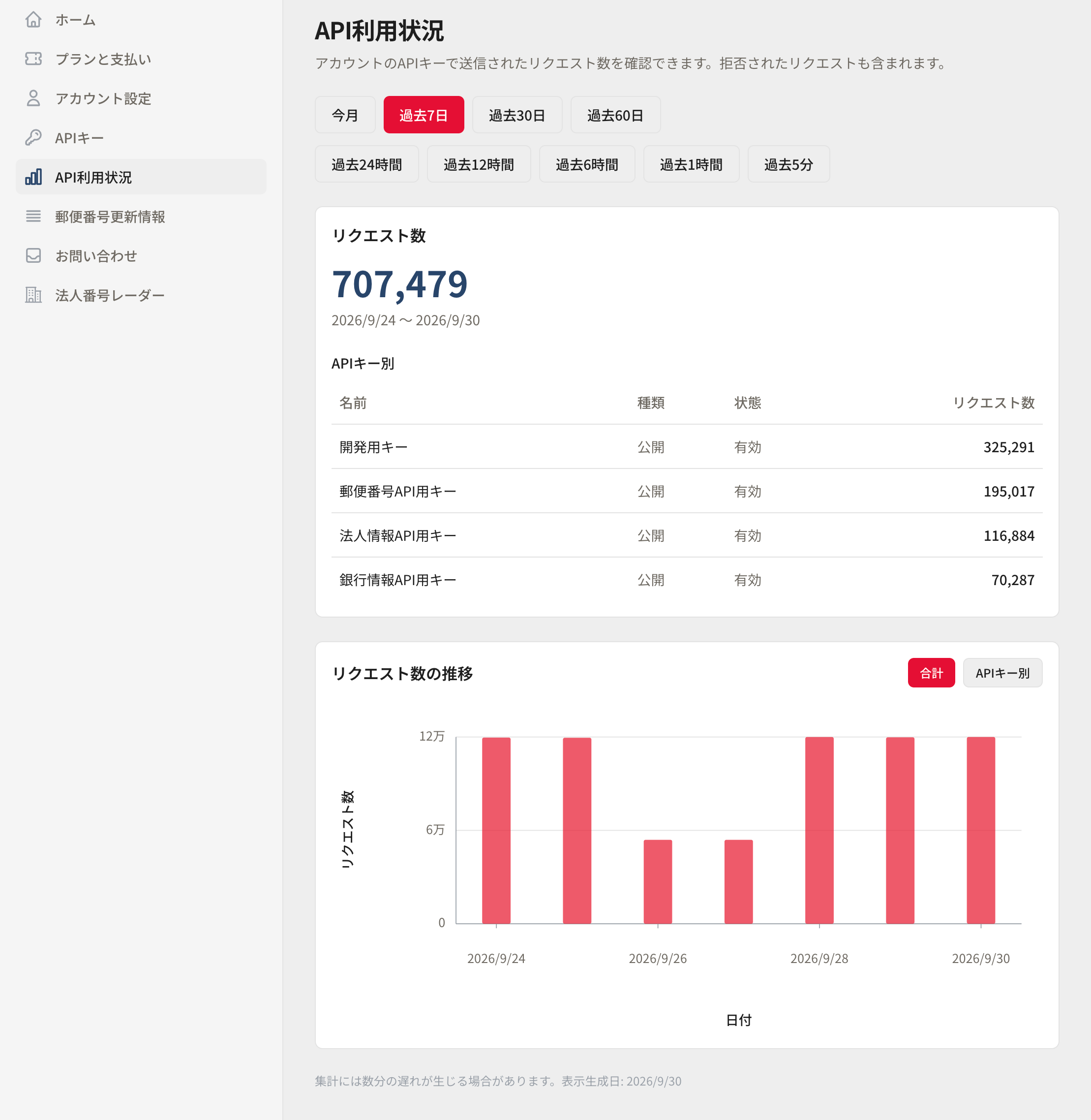Click the person icon for アカウント設定
This screenshot has width=1091, height=1120.
coord(33,98)
